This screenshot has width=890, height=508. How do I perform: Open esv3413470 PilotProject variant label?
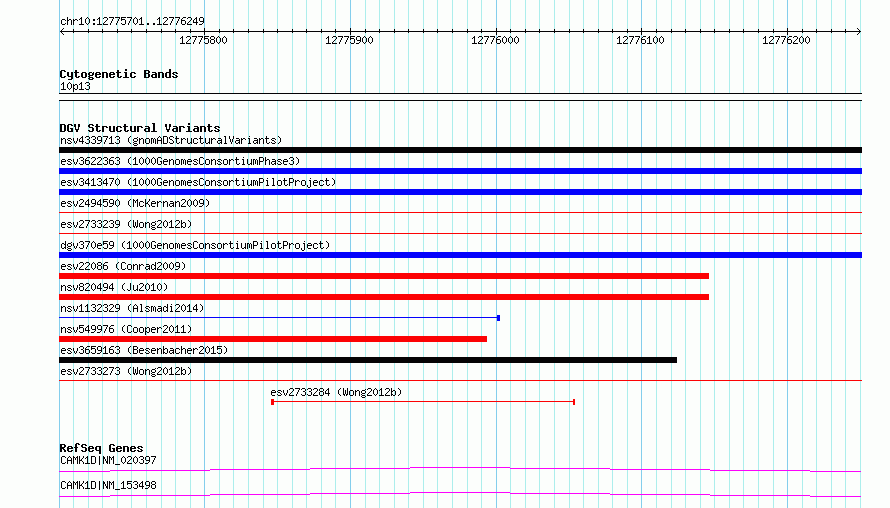pos(198,182)
